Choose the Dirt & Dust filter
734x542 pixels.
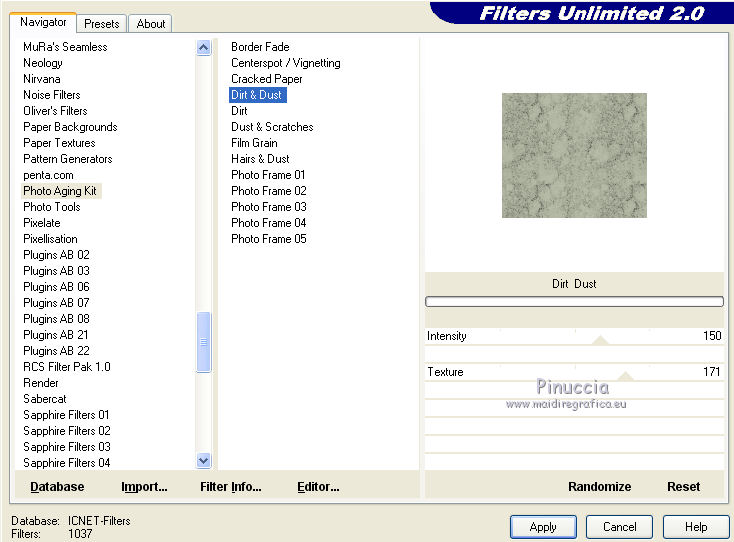[x=257, y=95]
